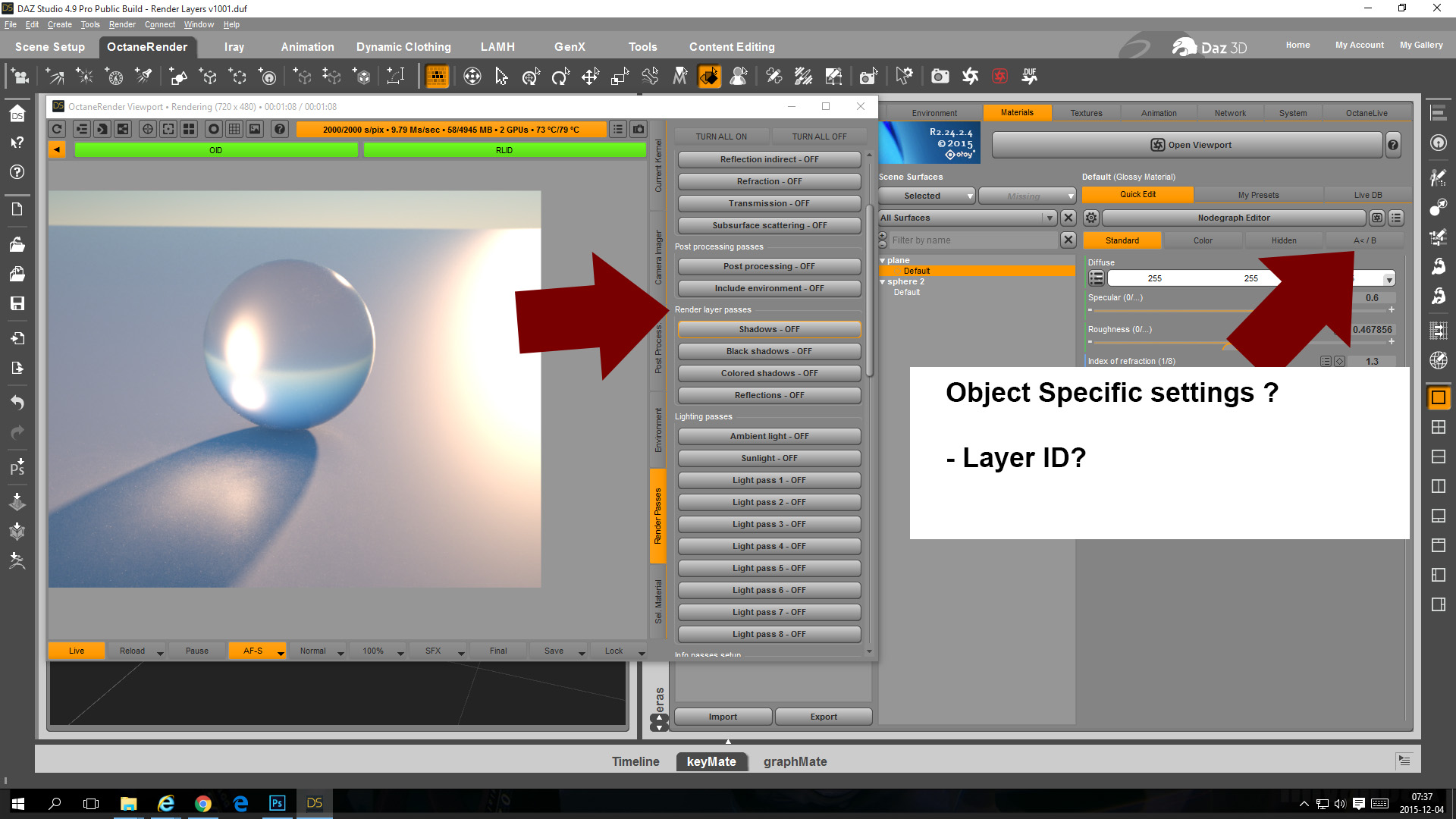Toggle Shadows render layer pass on
The width and height of the screenshot is (1456, 819).
coord(769,330)
